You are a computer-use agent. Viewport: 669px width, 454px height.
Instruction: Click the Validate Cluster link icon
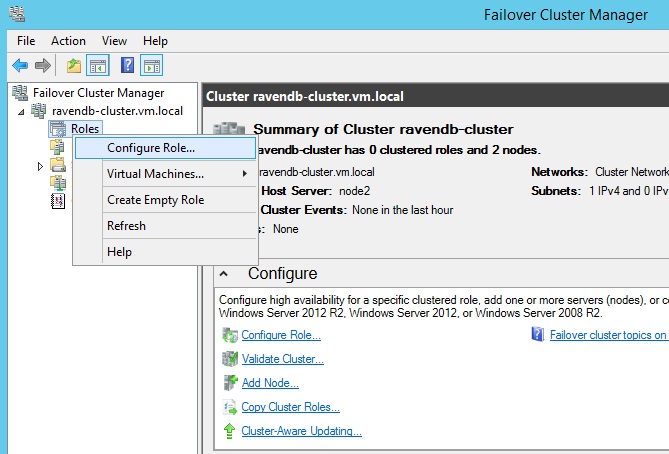pyautogui.click(x=230, y=359)
